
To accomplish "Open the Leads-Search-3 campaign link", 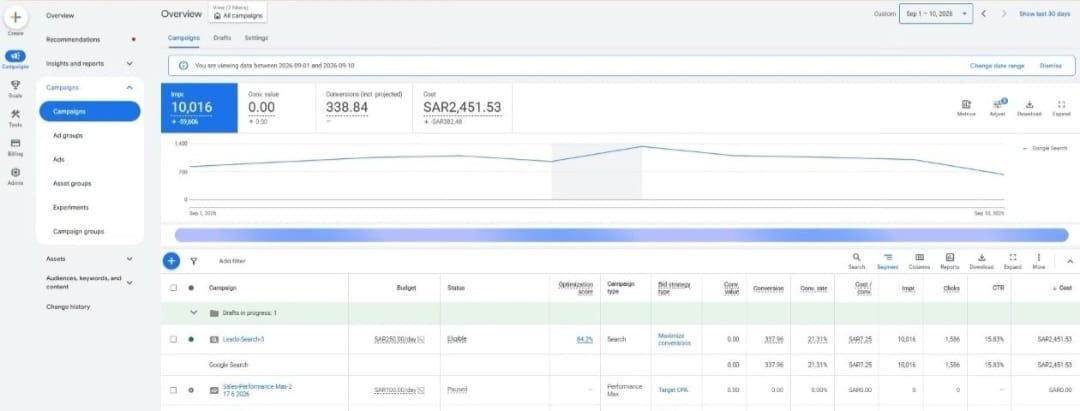I will [x=243, y=339].
